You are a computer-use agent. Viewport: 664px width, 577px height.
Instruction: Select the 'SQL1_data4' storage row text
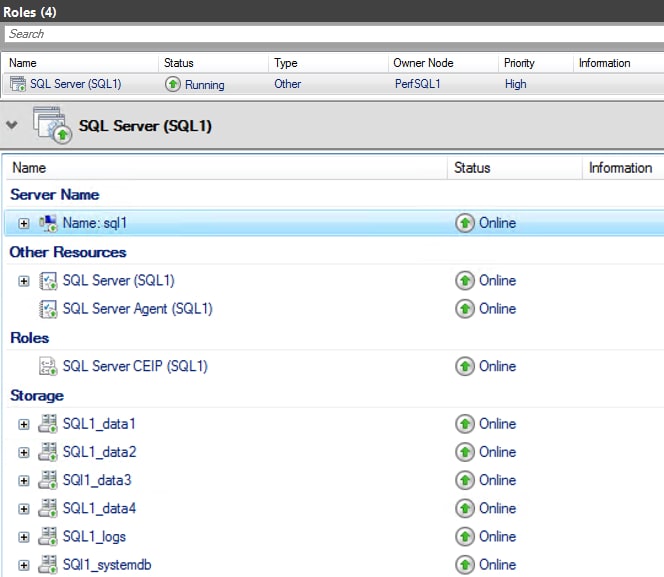point(100,508)
